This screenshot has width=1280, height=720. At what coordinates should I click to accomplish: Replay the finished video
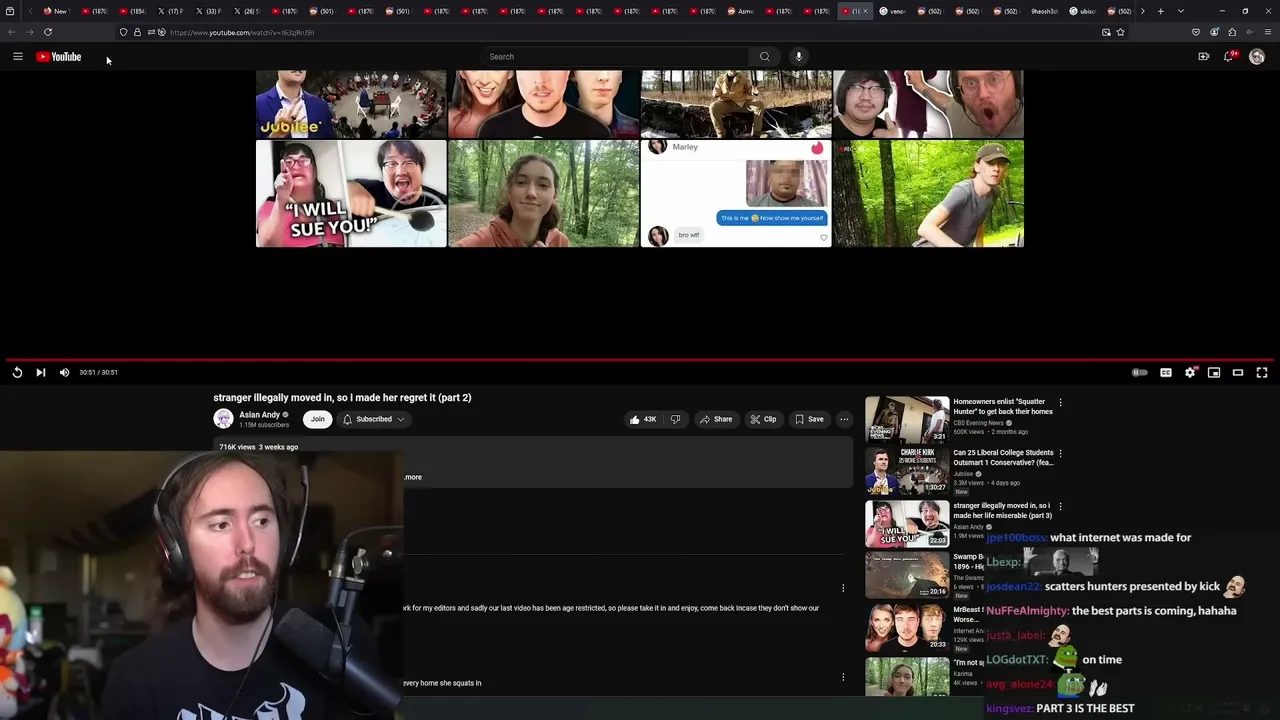point(17,372)
